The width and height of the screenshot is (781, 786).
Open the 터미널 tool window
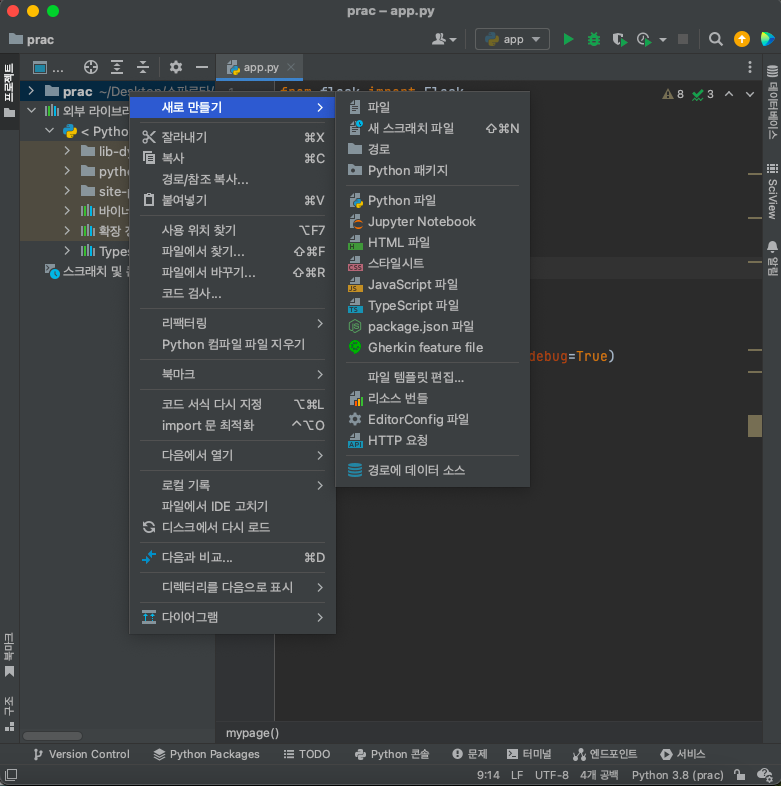pyautogui.click(x=529, y=754)
